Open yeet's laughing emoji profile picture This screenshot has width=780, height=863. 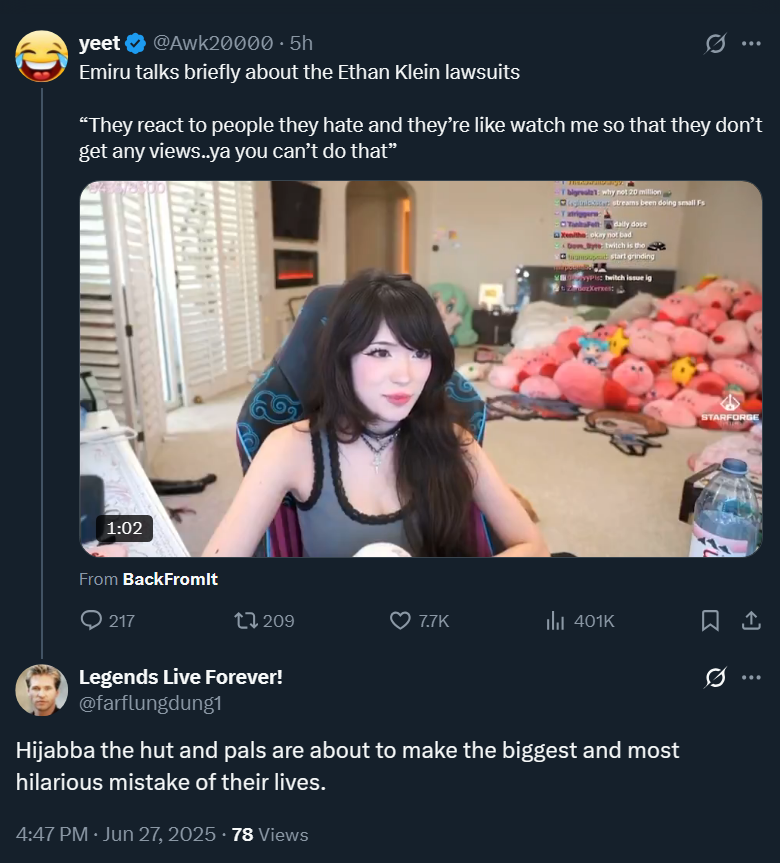point(42,56)
